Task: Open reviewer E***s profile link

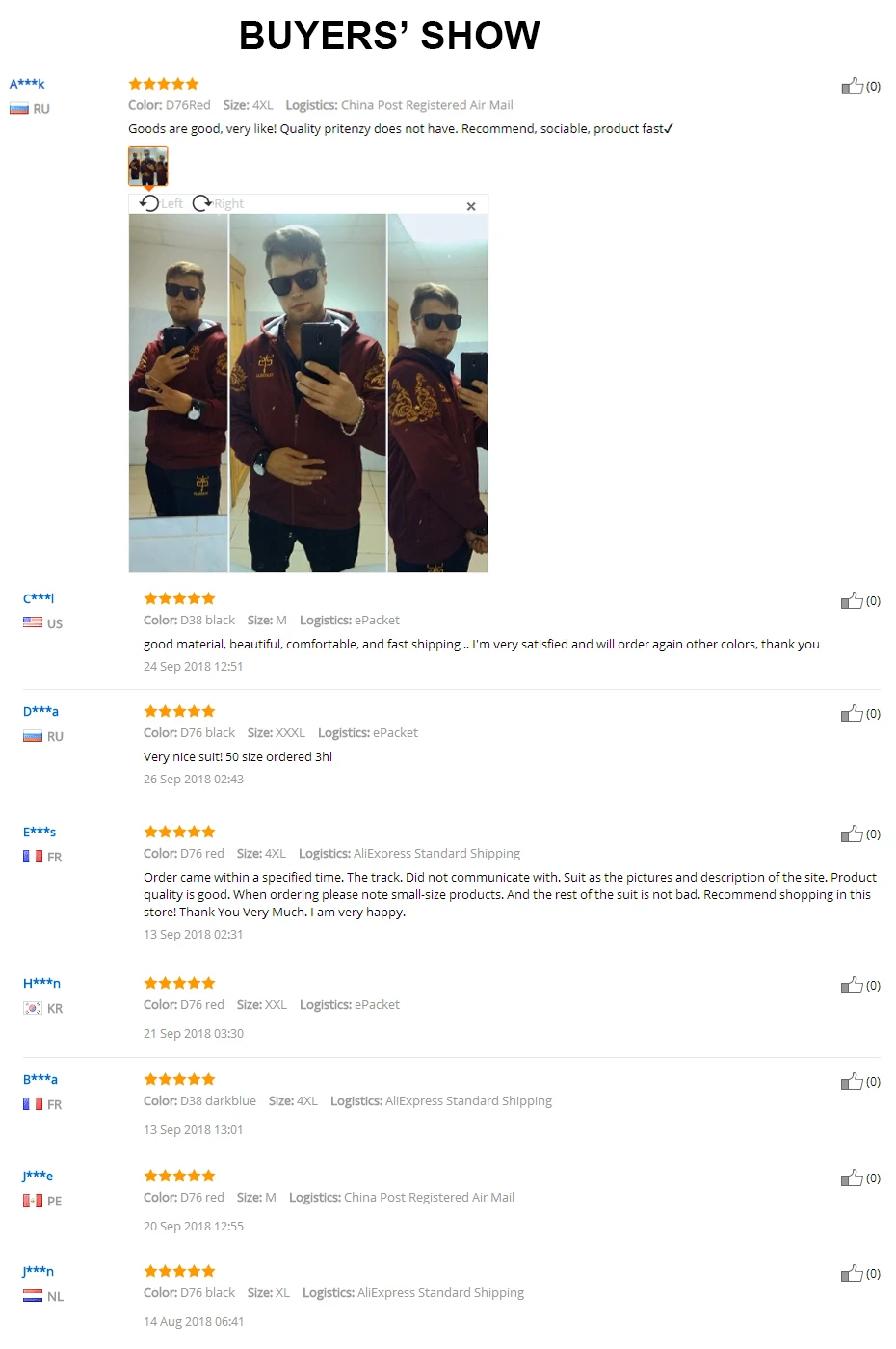Action: click(x=40, y=832)
